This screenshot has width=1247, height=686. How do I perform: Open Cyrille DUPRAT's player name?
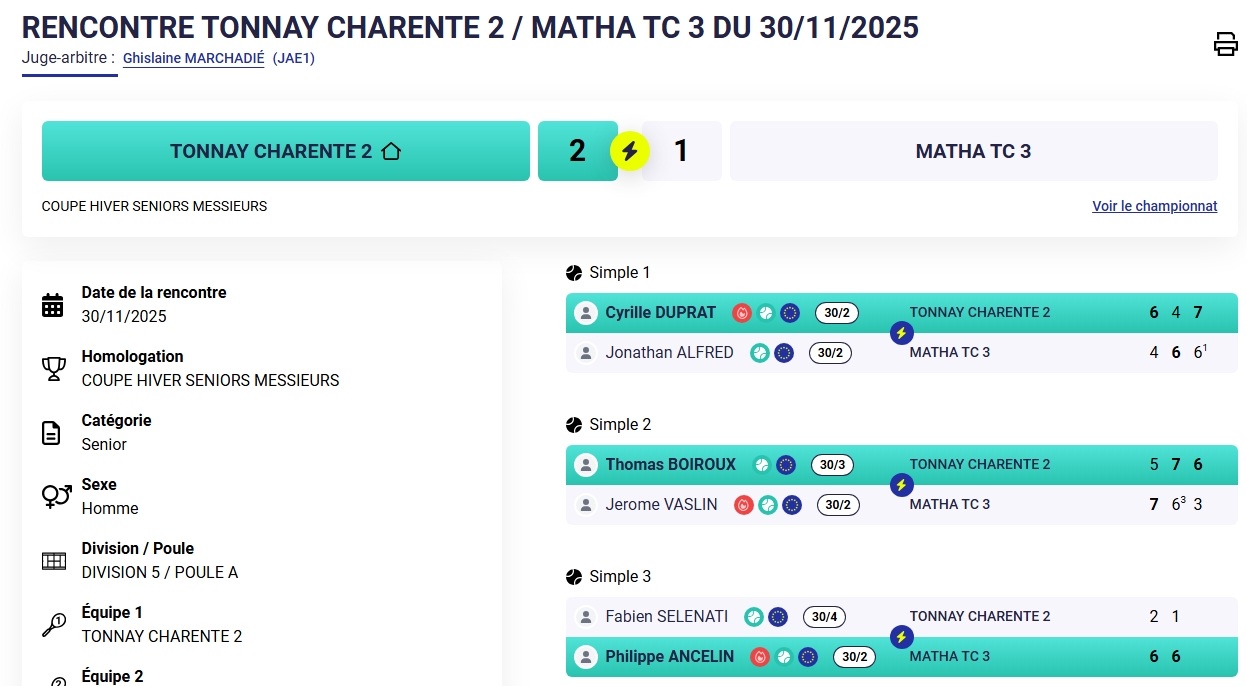(660, 313)
